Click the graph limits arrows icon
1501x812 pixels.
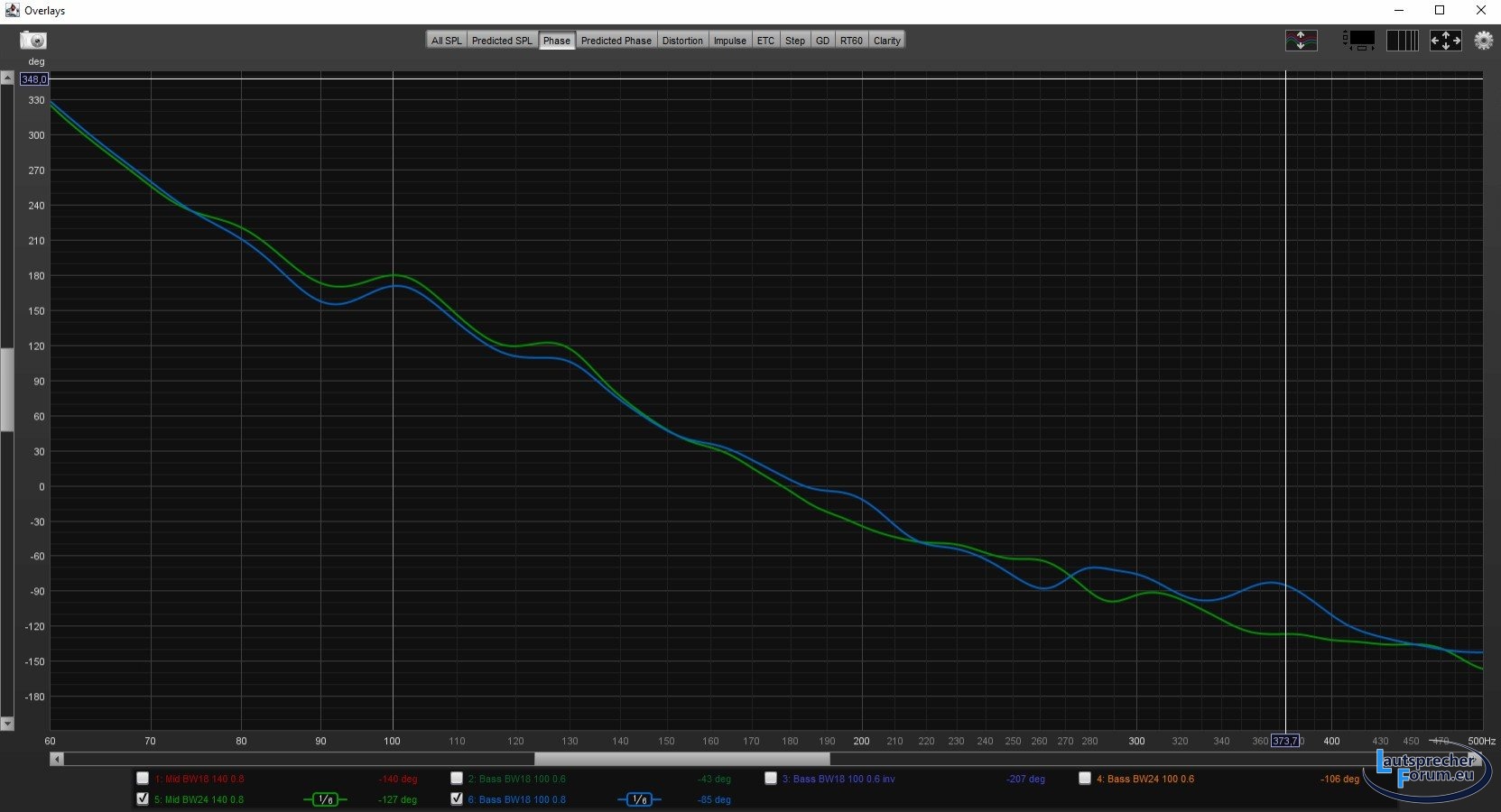point(1445,41)
